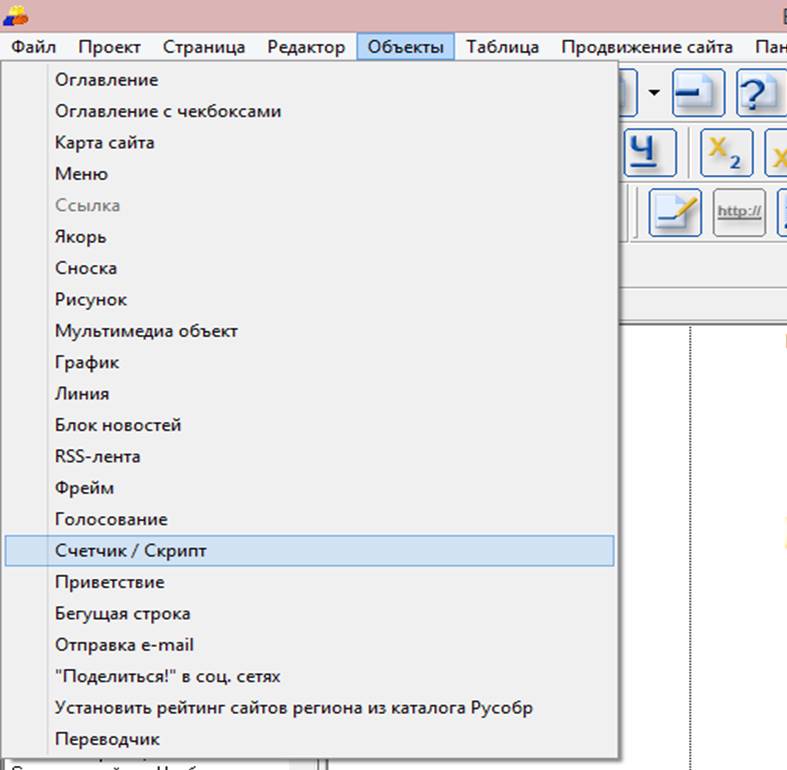Click 'Голосование' menu entry
This screenshot has height=770, width=787.
coord(111,520)
